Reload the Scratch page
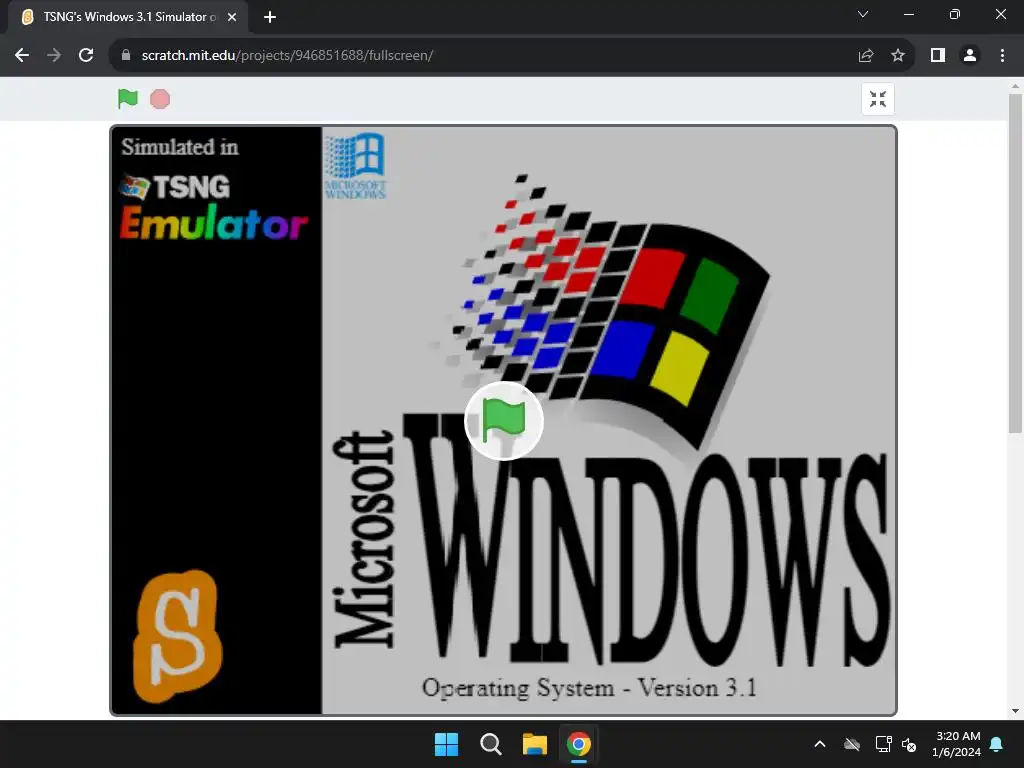1024x768 pixels. coord(86,55)
